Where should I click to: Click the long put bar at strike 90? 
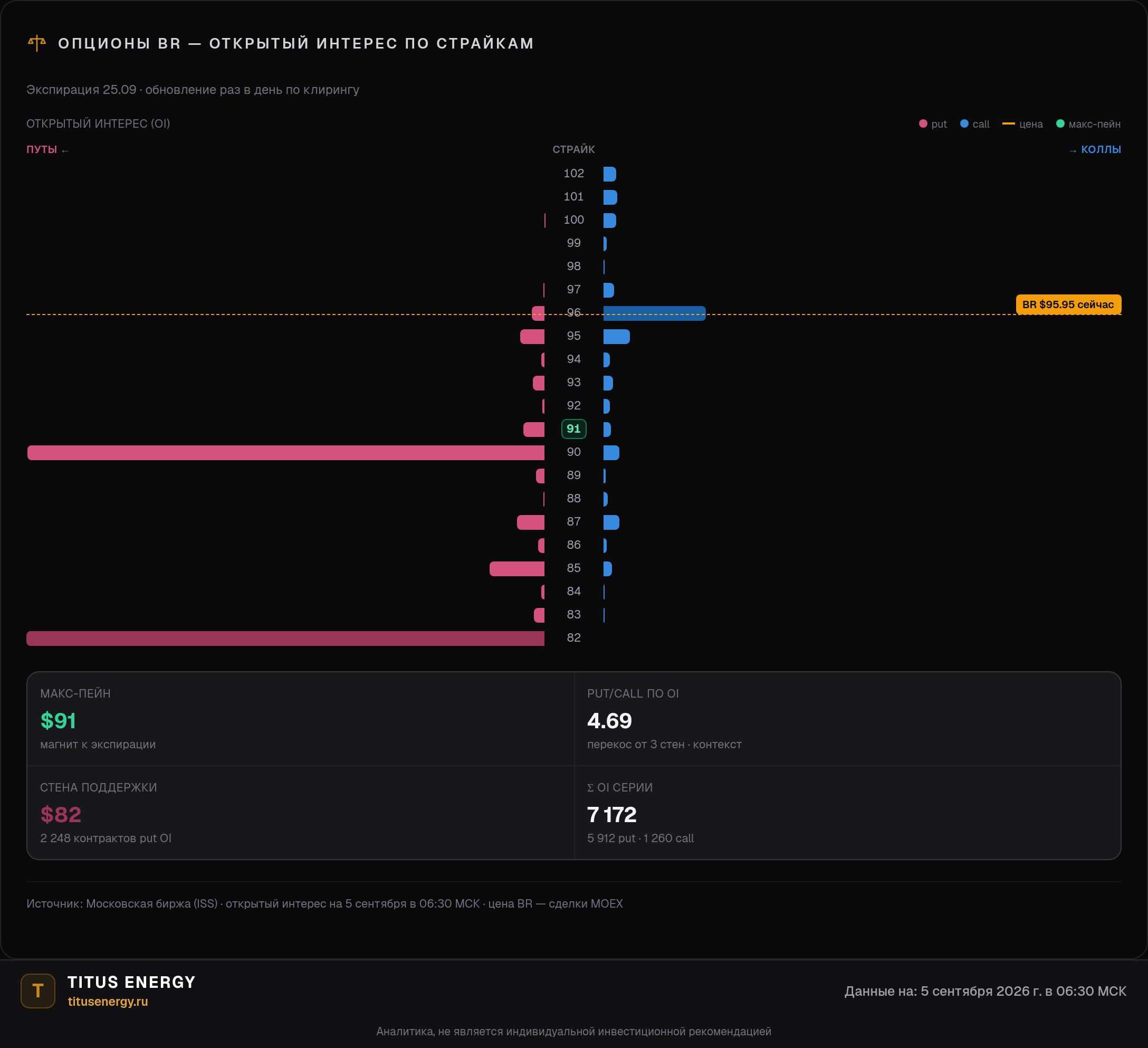(x=286, y=453)
